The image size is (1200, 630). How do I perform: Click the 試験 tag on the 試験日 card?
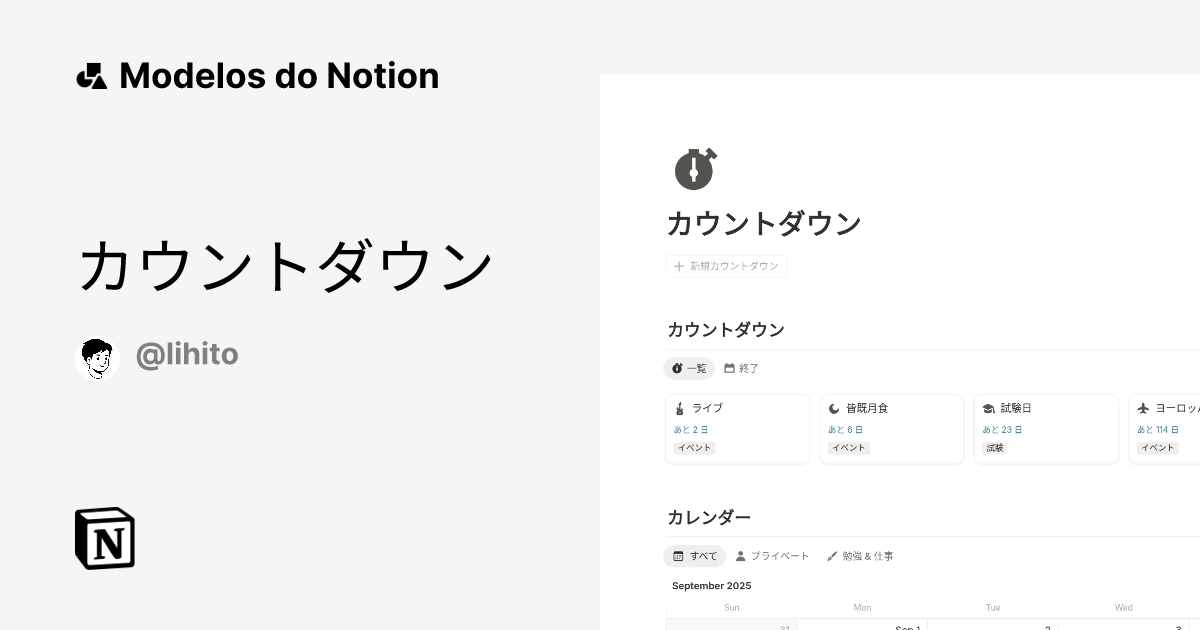click(995, 448)
